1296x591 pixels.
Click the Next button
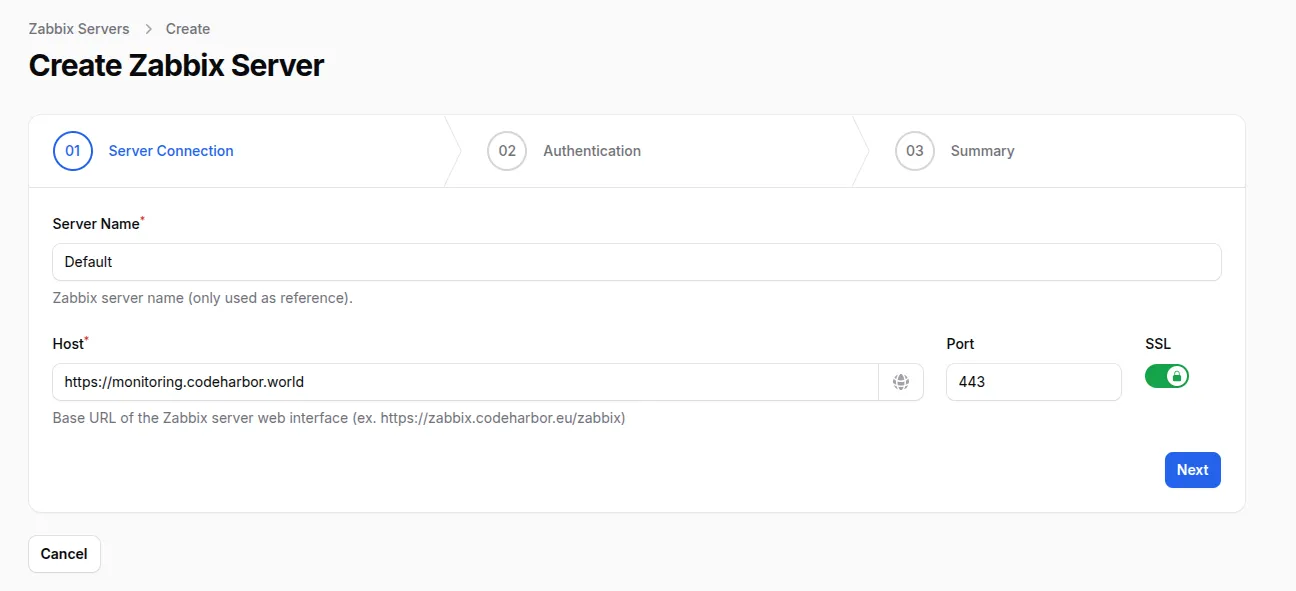1192,470
